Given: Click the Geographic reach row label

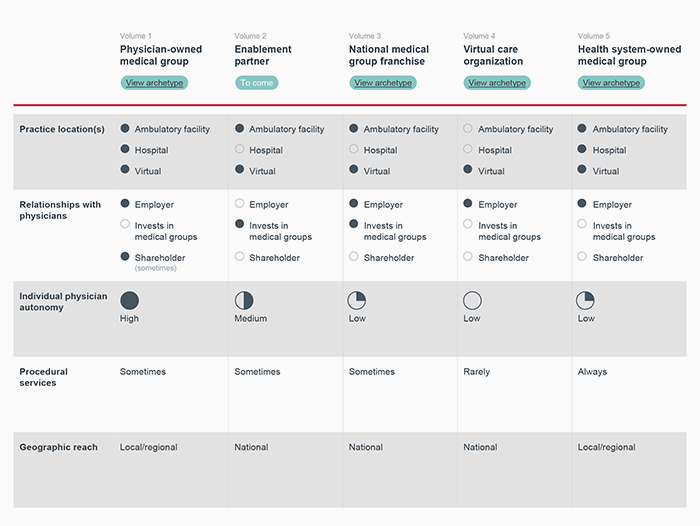Looking at the screenshot, I should (x=59, y=447).
